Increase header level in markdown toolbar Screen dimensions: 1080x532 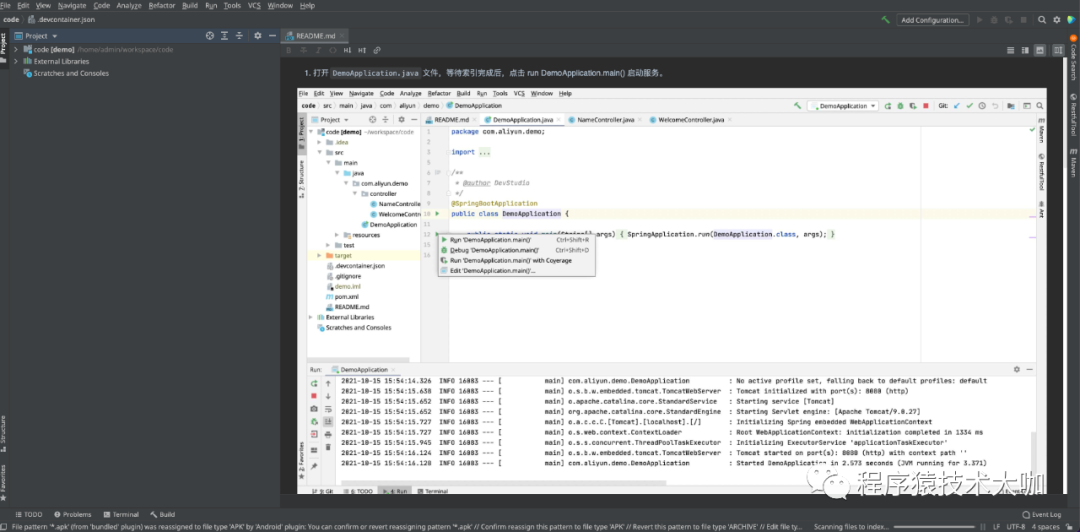(362, 50)
